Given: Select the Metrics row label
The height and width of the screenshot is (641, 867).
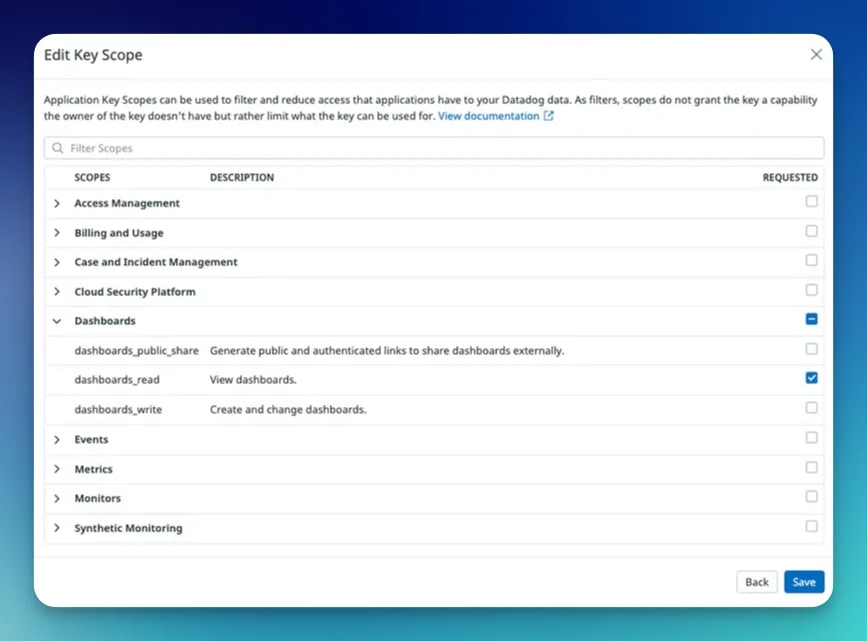Looking at the screenshot, I should [x=93, y=469].
